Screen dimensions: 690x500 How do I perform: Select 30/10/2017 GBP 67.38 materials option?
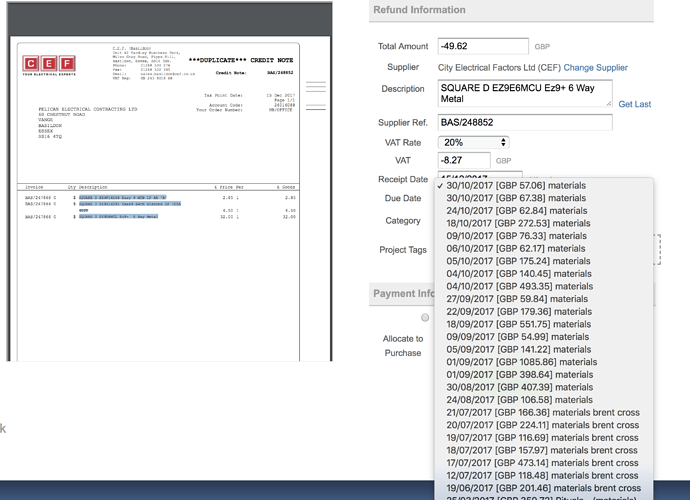tap(543, 198)
